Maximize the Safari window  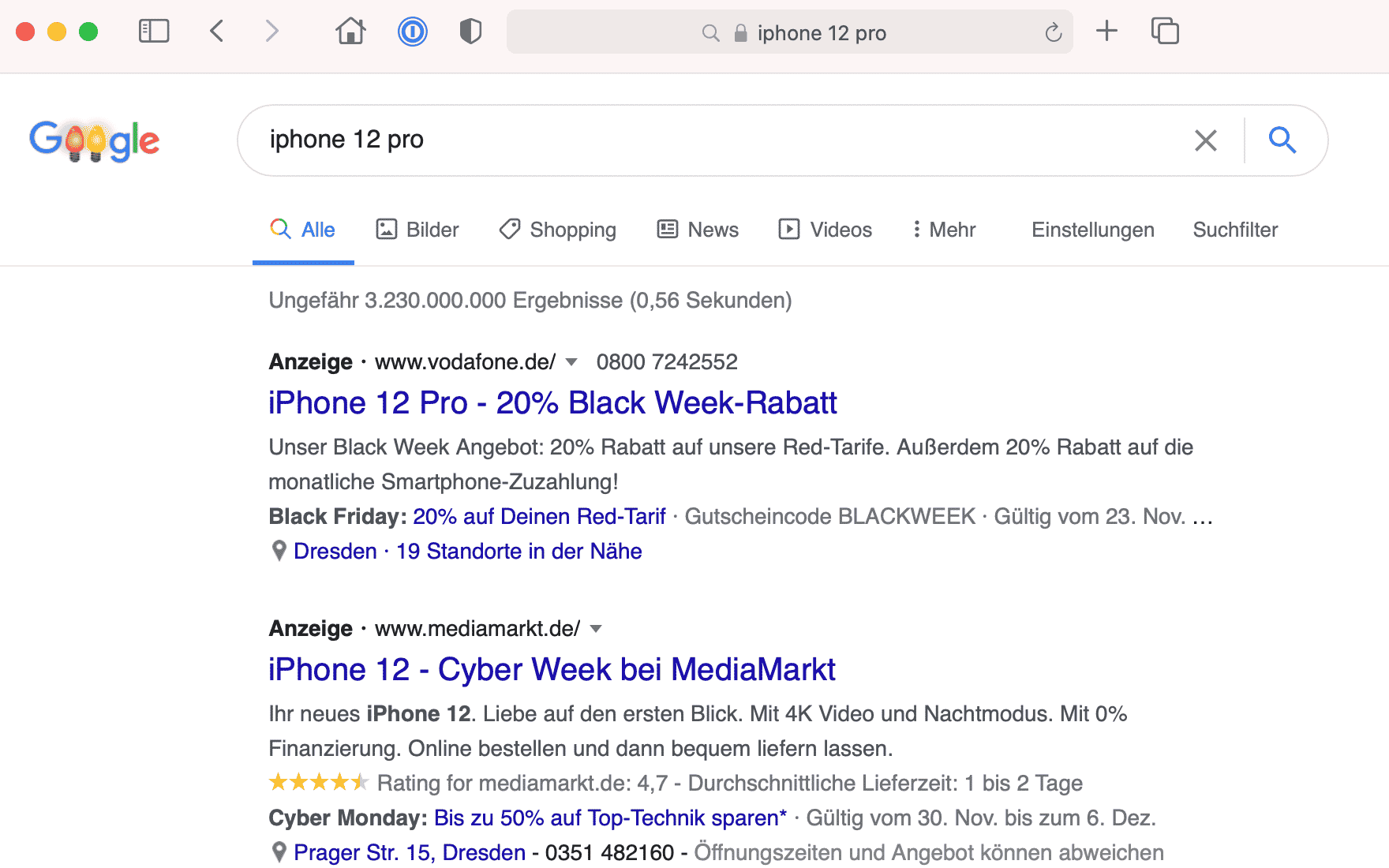(88, 32)
